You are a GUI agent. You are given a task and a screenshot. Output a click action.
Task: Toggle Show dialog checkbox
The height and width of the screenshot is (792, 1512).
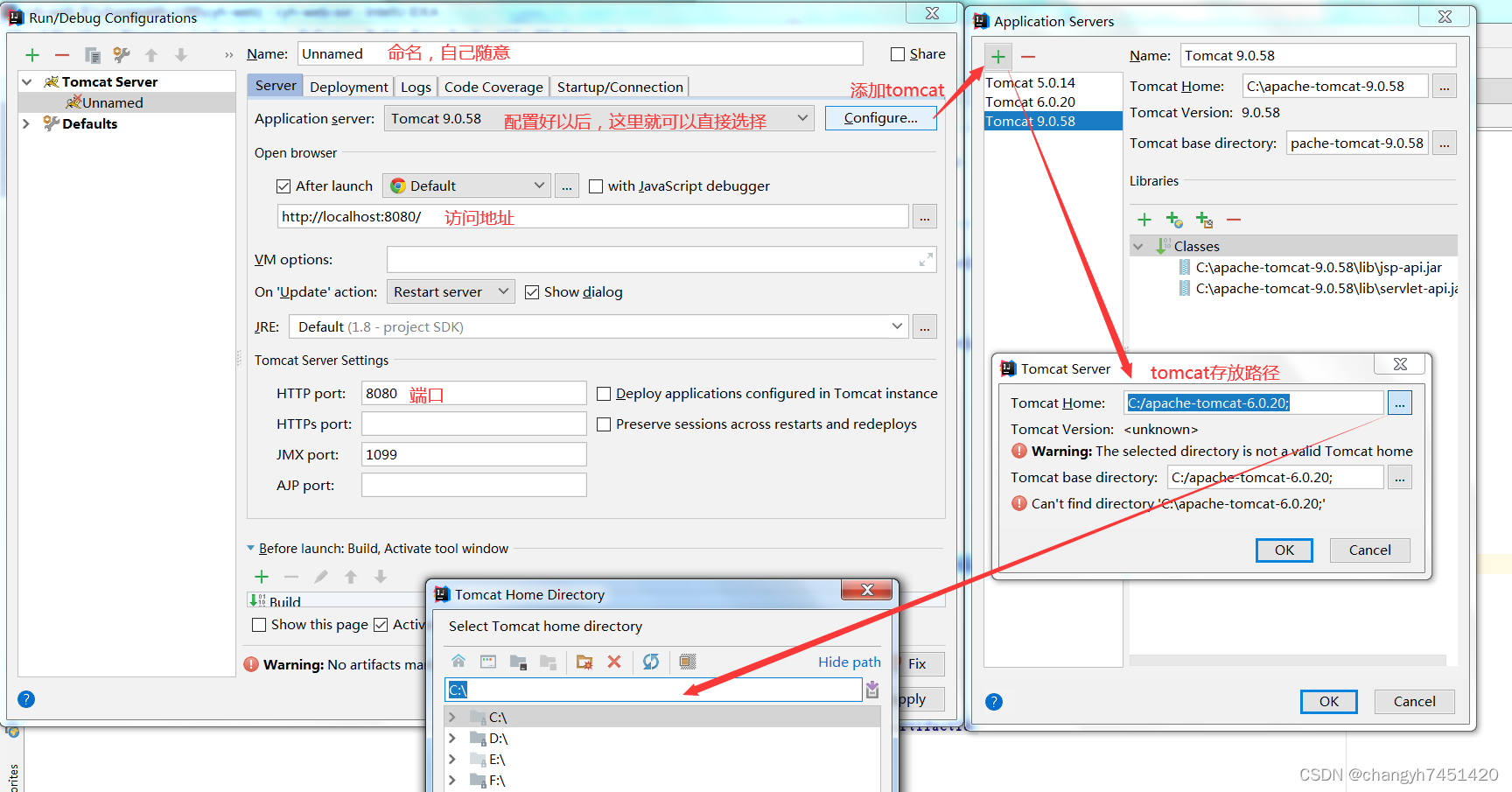tap(532, 292)
